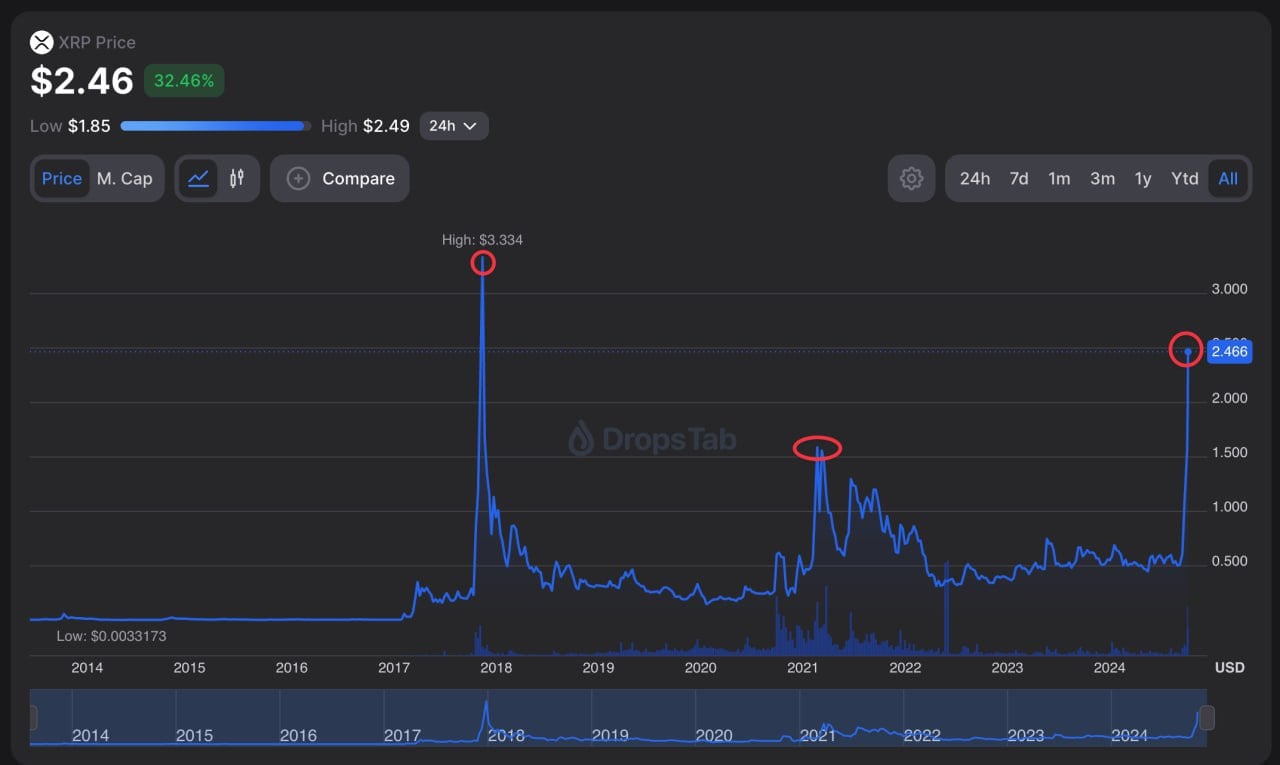Image resolution: width=1280 pixels, height=765 pixels.
Task: Select the 24h timeframe tab
Action: pos(975,179)
